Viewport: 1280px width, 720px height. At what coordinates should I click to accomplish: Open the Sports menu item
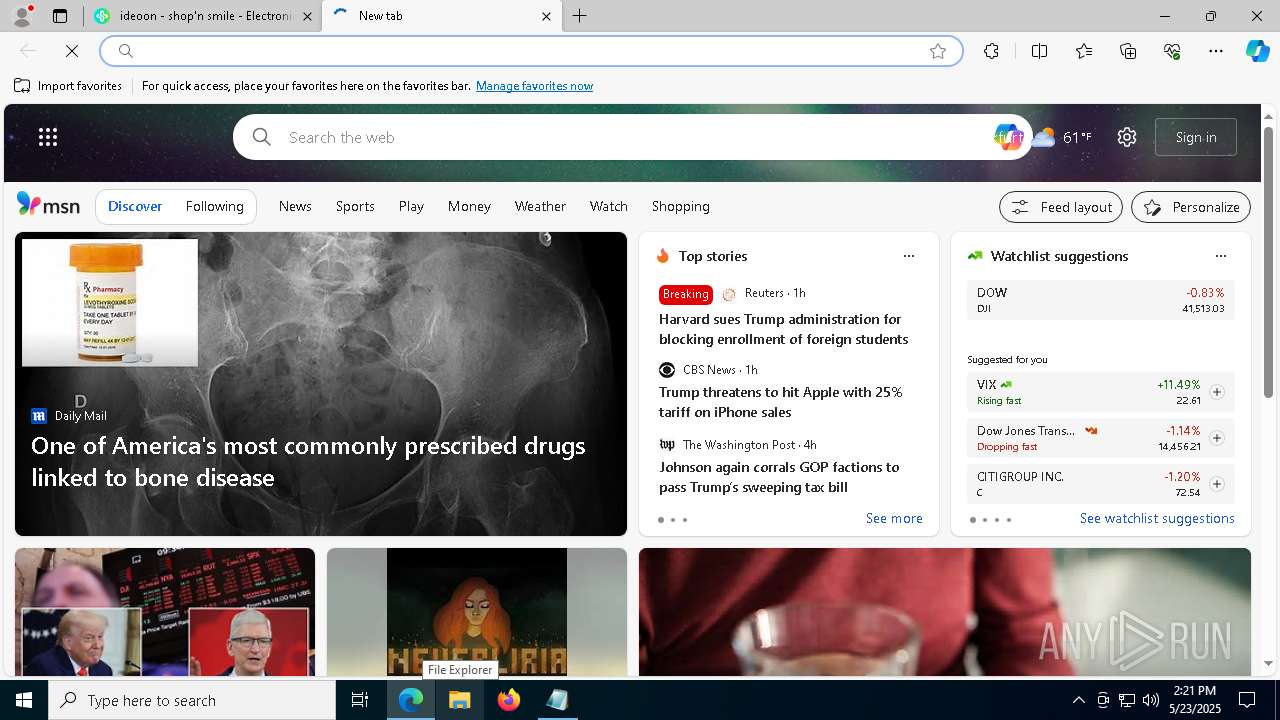click(x=355, y=206)
